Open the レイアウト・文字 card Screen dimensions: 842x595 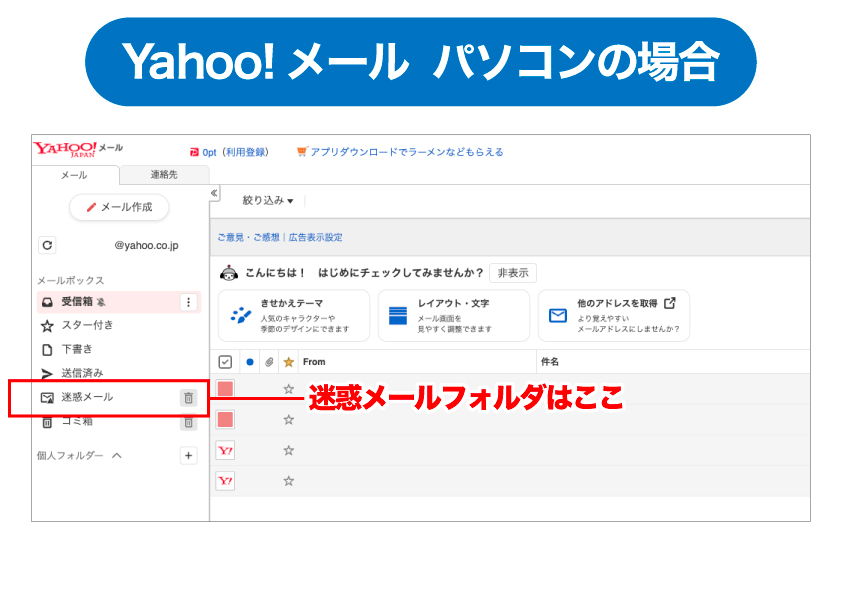454,316
